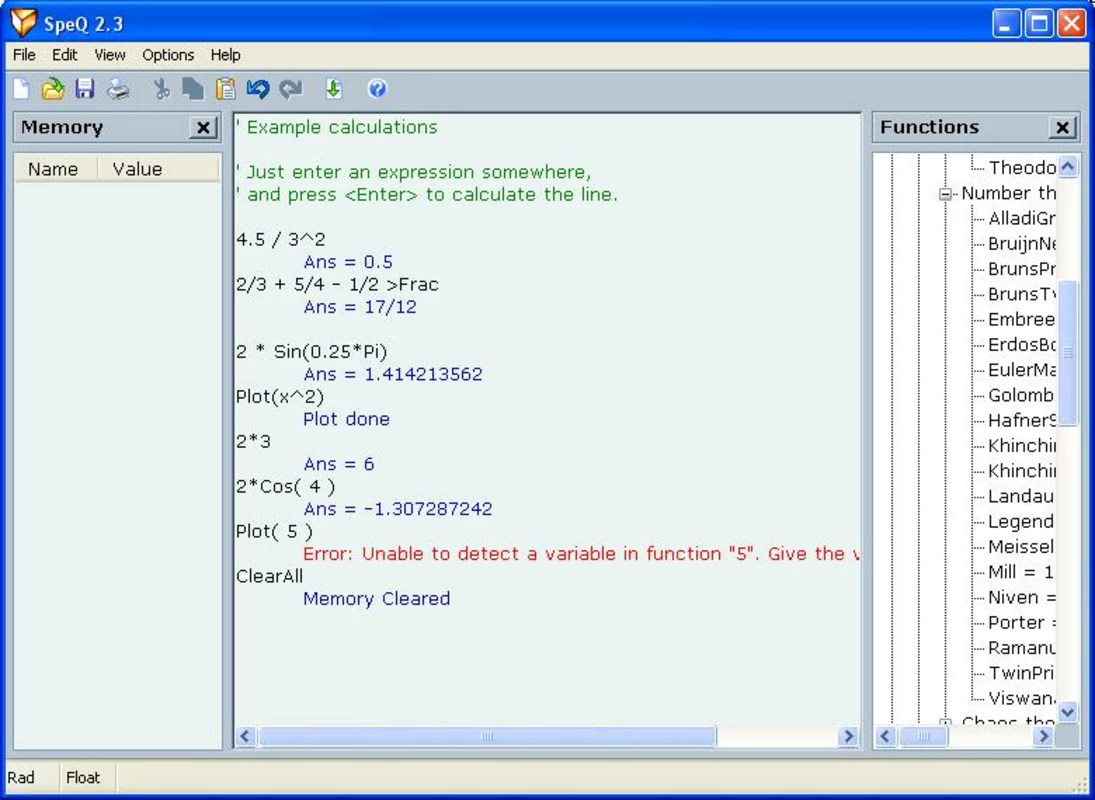Click the result "Ans = 17/12"
The image size is (1095, 800).
point(360,307)
